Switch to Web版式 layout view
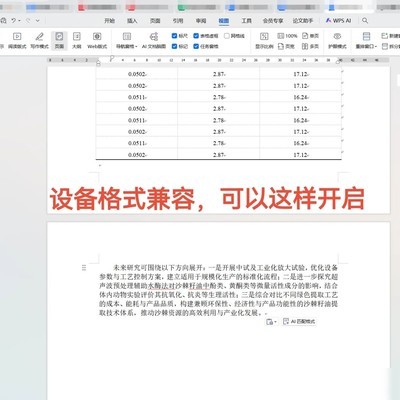The width and height of the screenshot is (400, 400). click(x=97, y=41)
